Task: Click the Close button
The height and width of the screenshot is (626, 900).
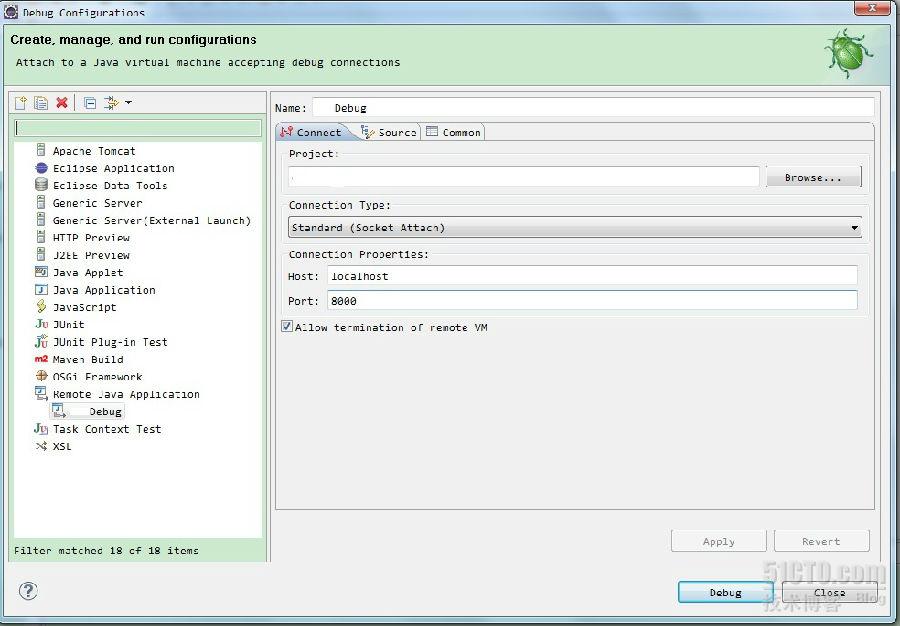Action: click(829, 592)
